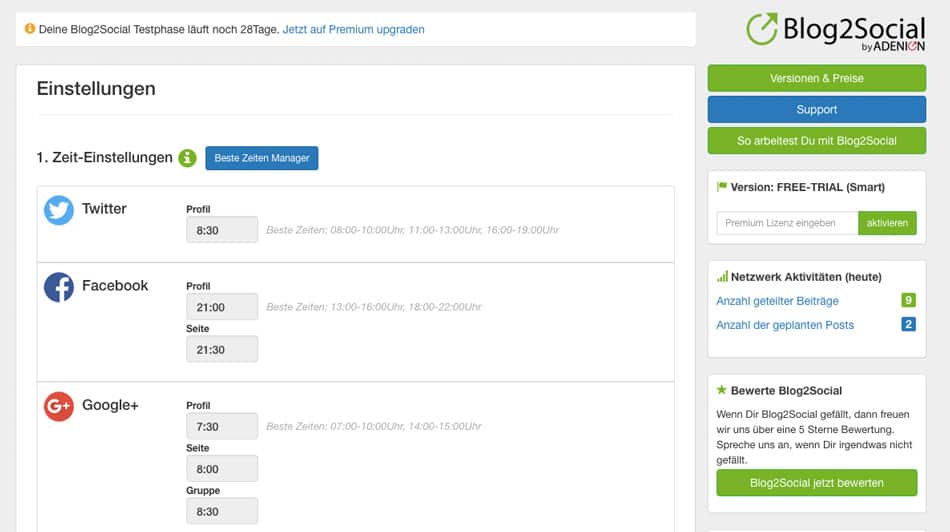The width and height of the screenshot is (950, 532).
Task: Open Anzahl geteilter Beiträge link
Action: tap(777, 301)
